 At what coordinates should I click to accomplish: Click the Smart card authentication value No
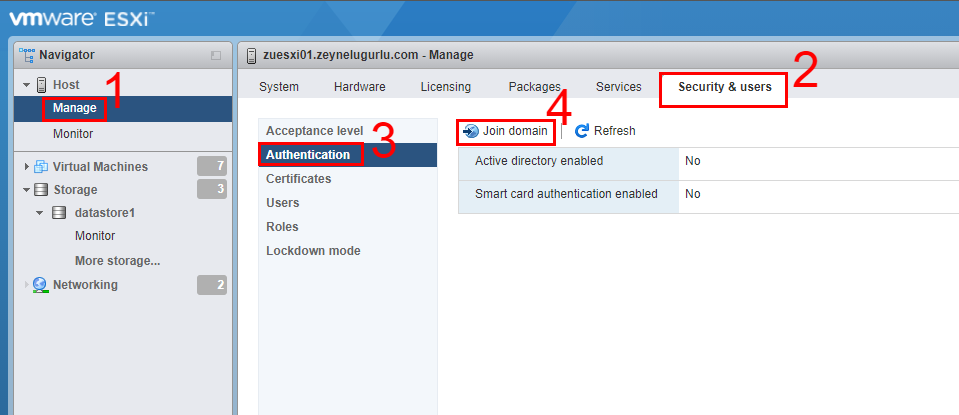692,194
